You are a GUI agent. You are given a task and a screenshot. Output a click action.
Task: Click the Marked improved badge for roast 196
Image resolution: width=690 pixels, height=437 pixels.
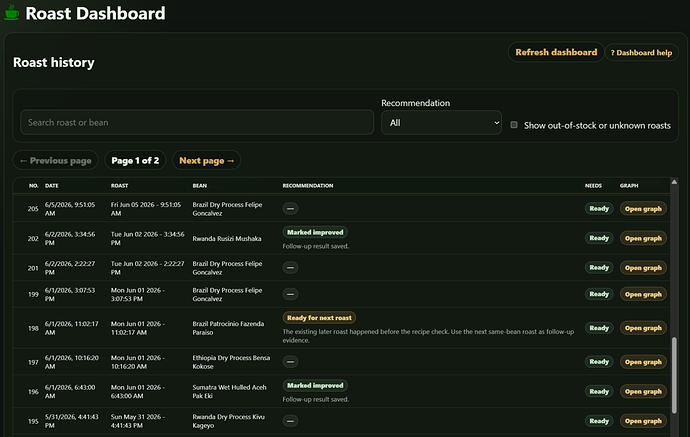tap(315, 386)
